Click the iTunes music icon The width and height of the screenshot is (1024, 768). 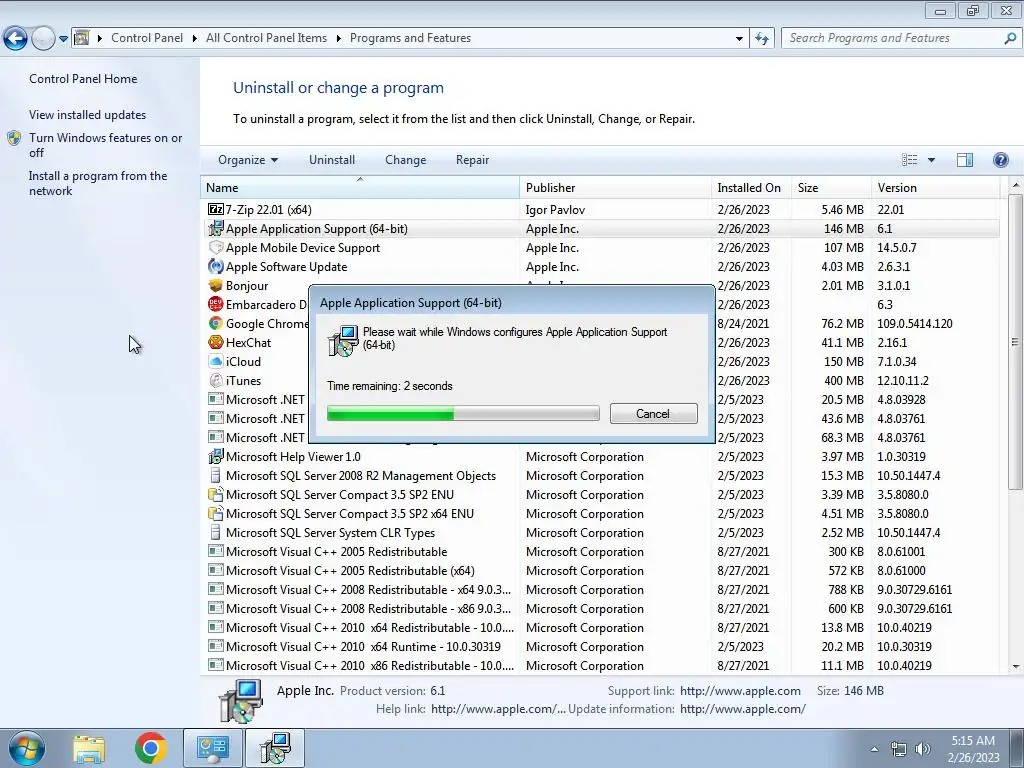click(215, 380)
